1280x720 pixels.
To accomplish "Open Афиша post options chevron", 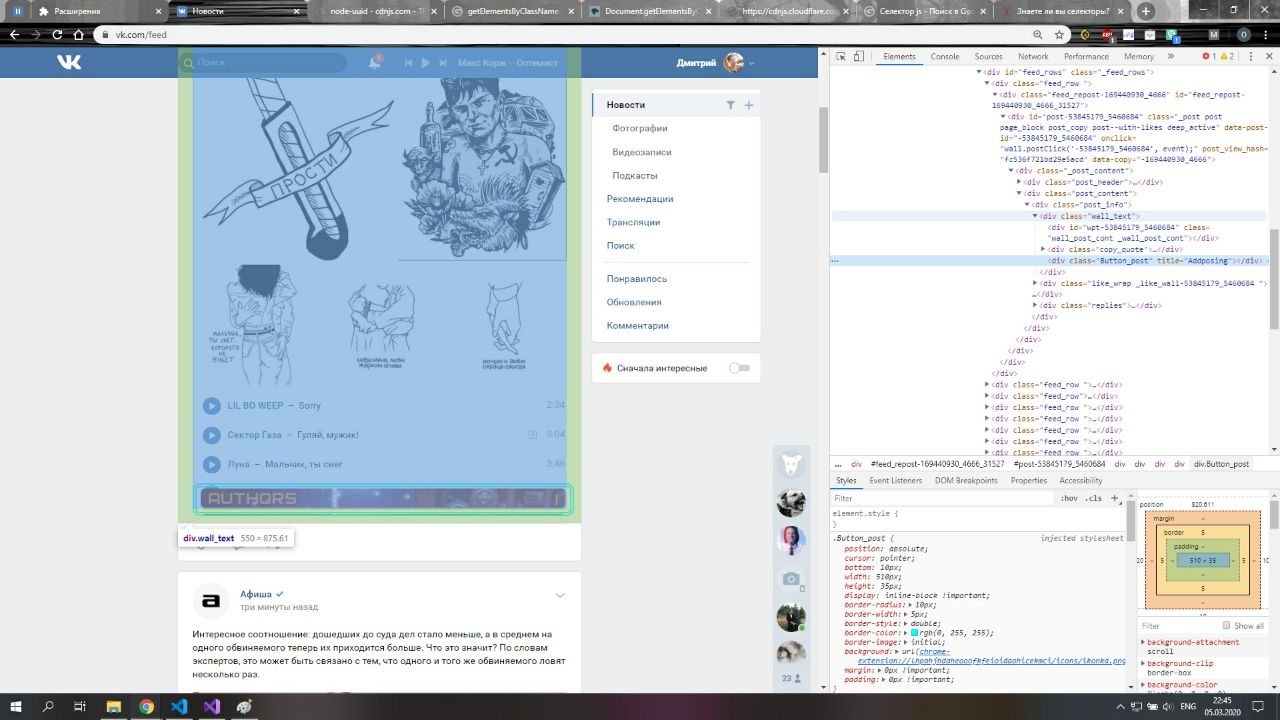I will click(x=560, y=596).
